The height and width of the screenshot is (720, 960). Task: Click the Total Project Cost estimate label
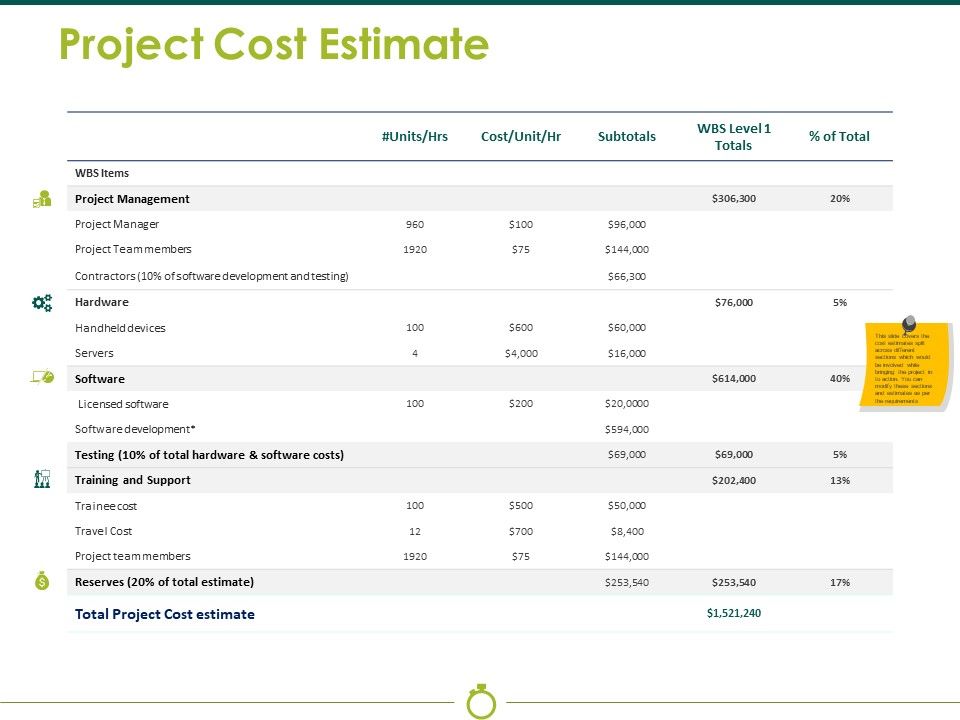[165, 614]
